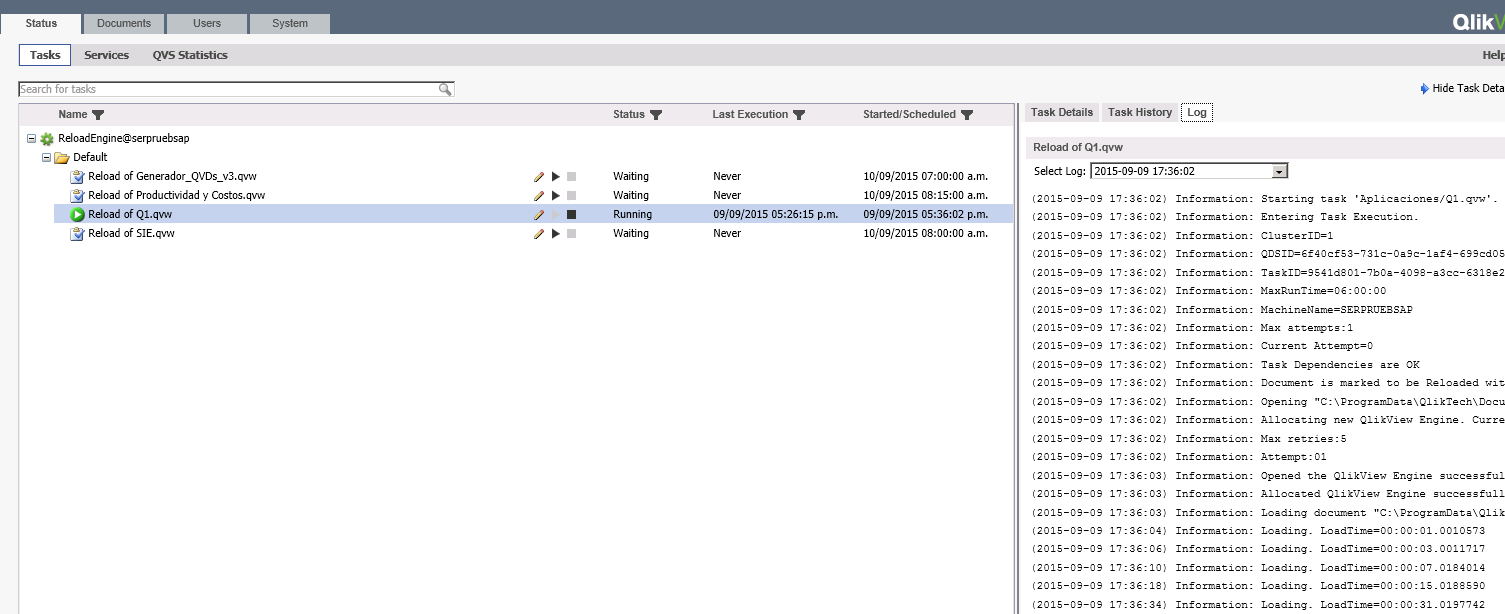Show the Task History tab

1139,112
